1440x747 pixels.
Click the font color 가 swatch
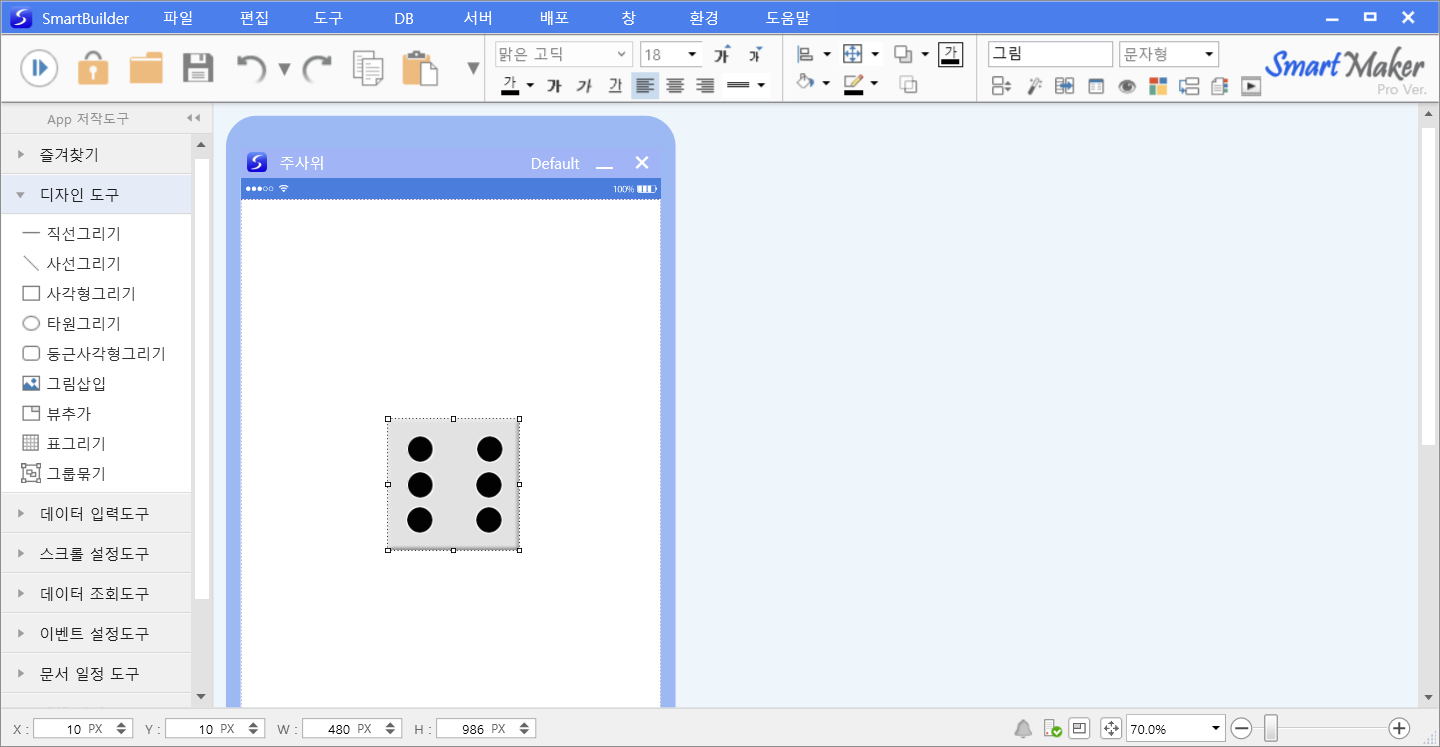[x=510, y=86]
